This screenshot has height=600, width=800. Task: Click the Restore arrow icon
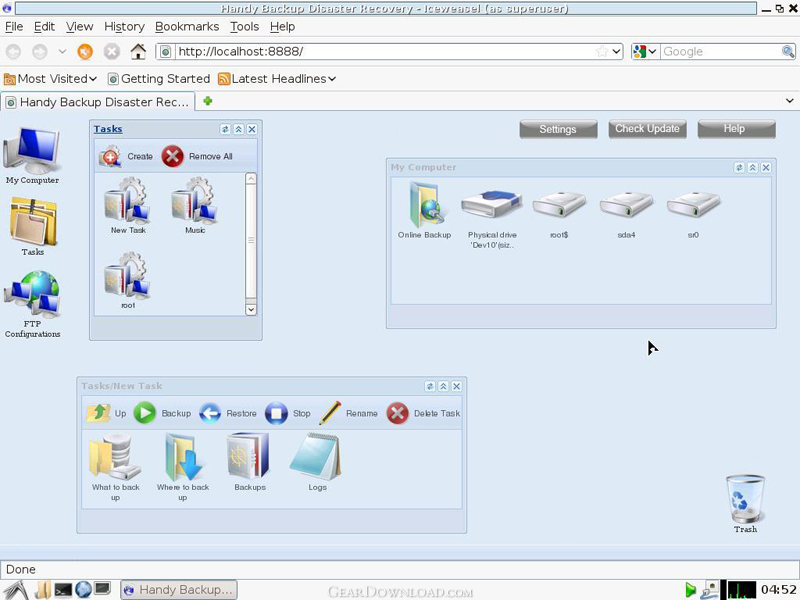pos(210,413)
